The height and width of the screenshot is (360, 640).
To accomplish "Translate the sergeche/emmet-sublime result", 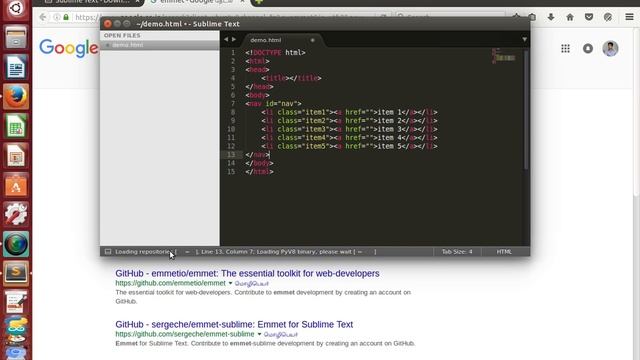I will (x=281, y=335).
